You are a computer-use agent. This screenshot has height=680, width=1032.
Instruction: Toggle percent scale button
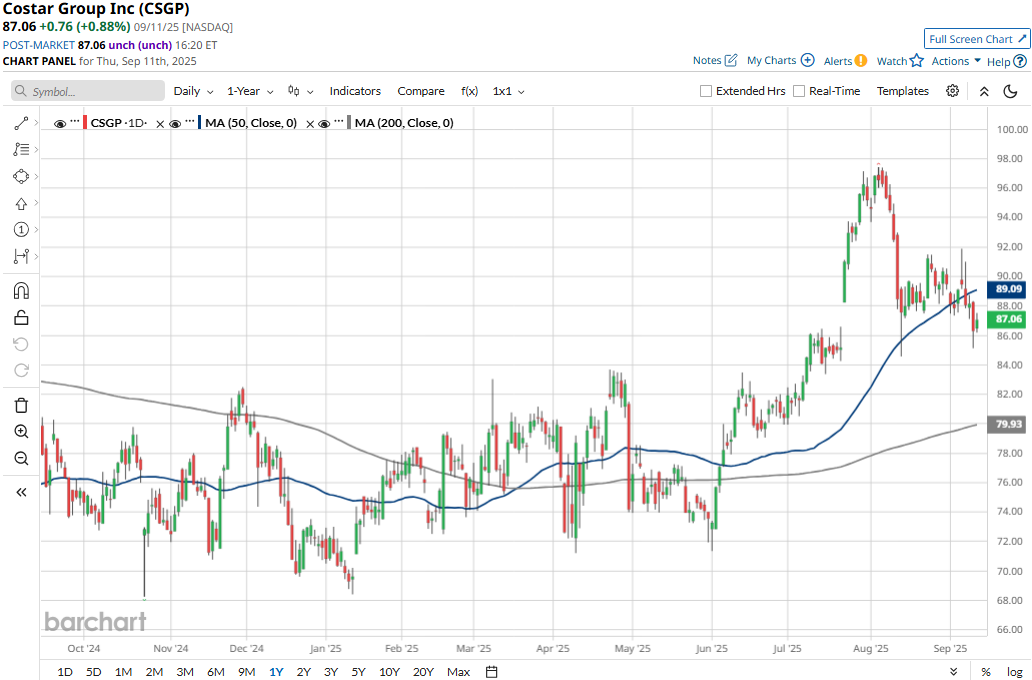pyautogui.click(x=986, y=671)
